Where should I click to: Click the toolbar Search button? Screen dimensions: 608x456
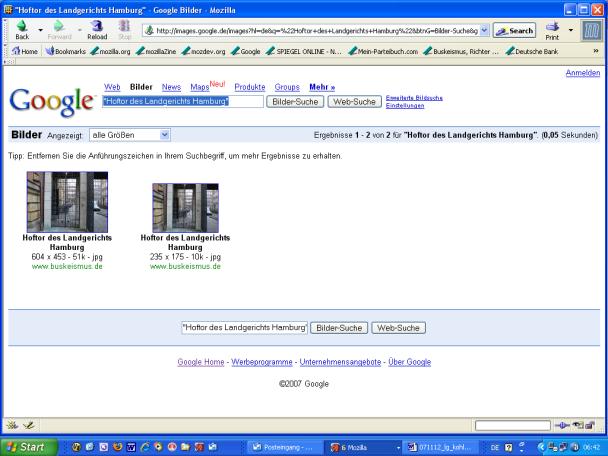514,30
